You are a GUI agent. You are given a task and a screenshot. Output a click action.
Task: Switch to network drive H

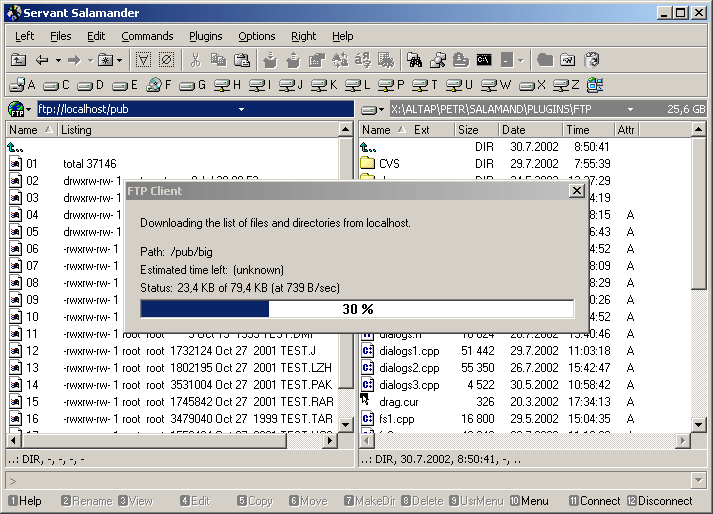[227, 85]
